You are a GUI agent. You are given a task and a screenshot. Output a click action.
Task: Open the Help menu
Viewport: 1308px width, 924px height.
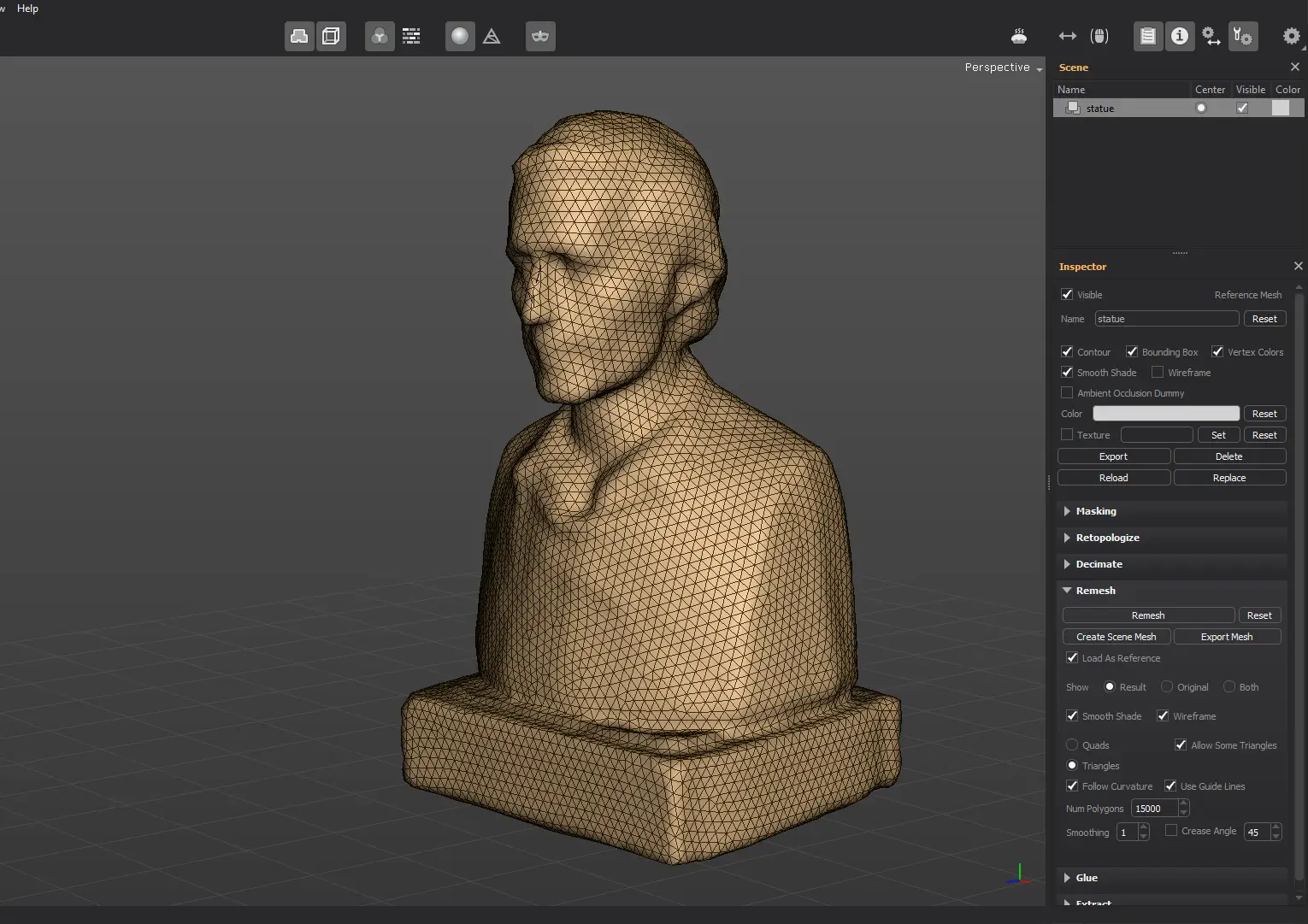pos(27,8)
